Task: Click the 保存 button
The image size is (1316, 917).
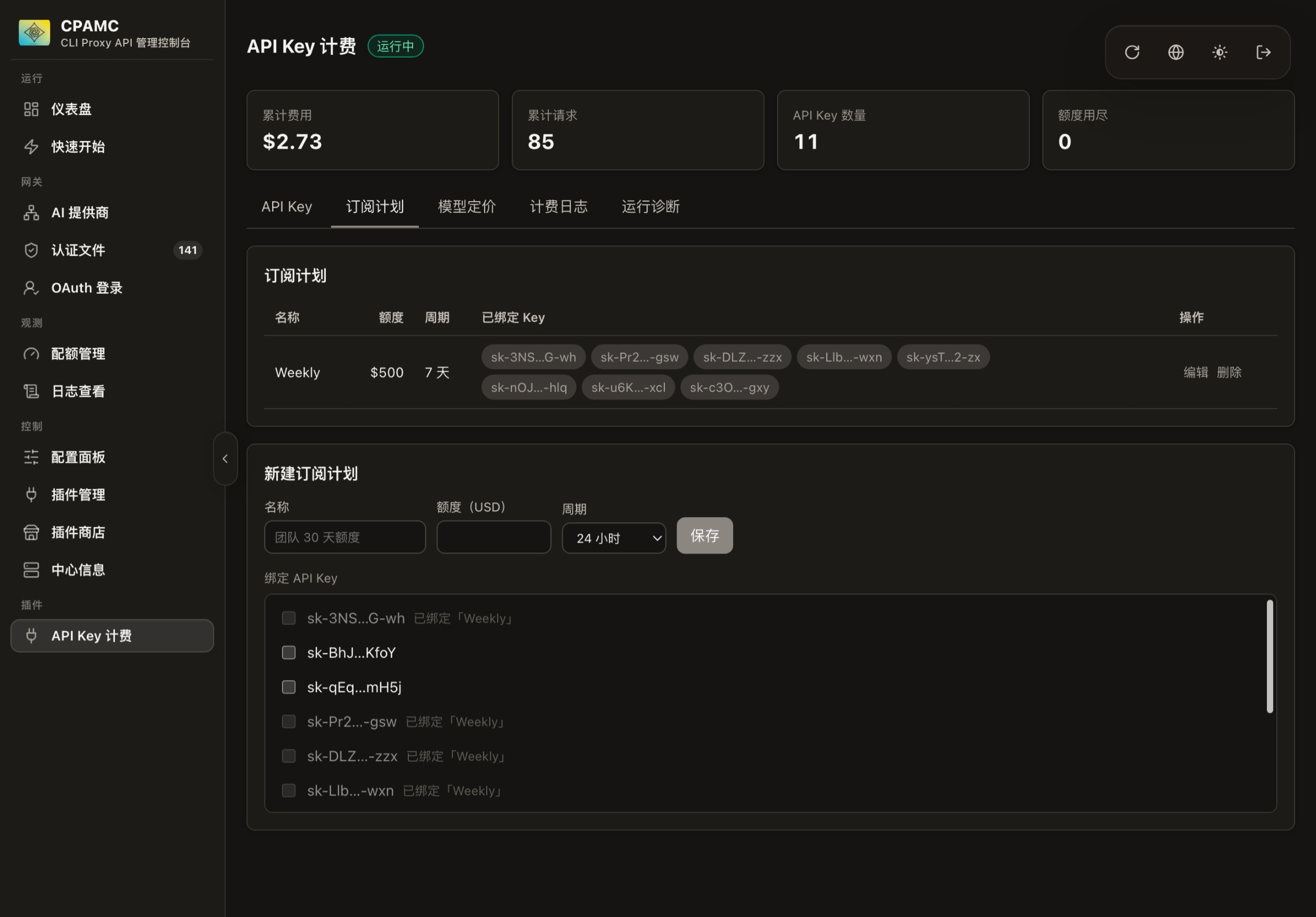Action: tap(705, 536)
